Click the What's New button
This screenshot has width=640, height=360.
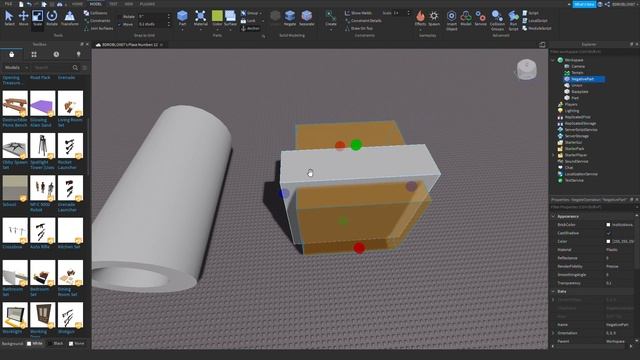coord(584,4)
